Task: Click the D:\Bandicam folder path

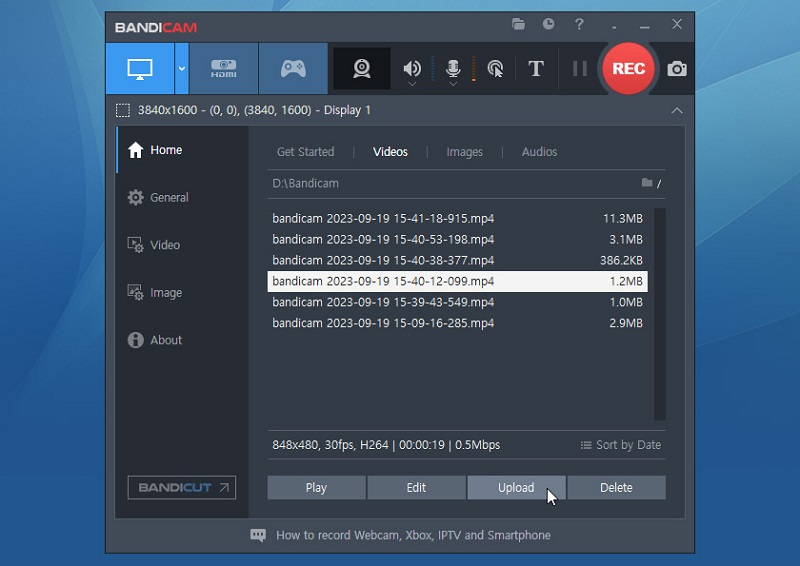Action: (305, 183)
